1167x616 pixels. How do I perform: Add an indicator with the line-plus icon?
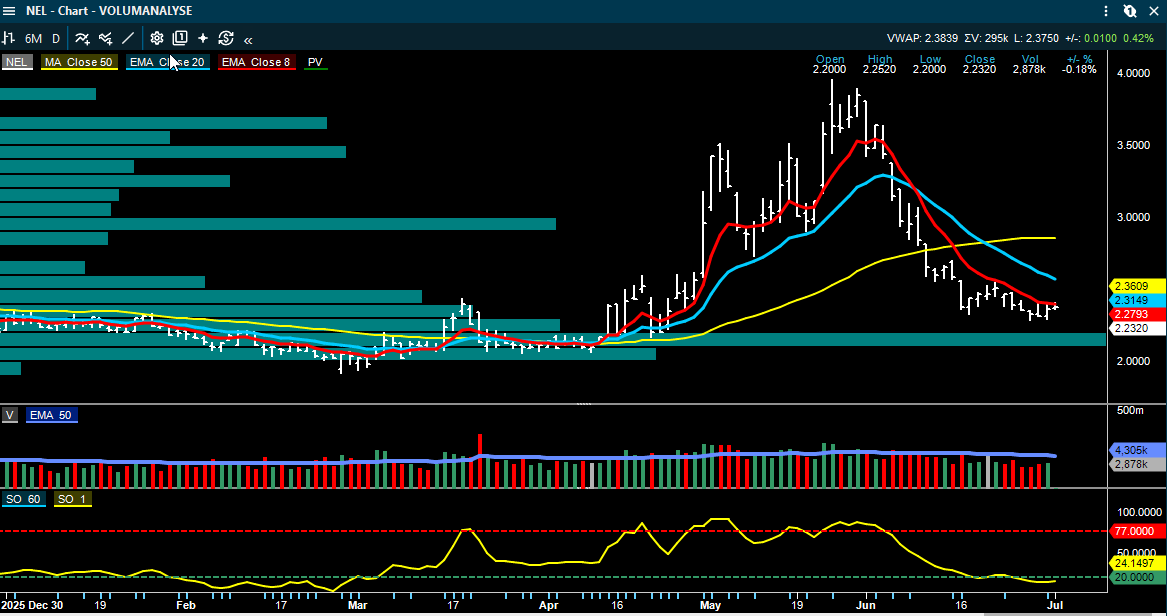(82, 39)
